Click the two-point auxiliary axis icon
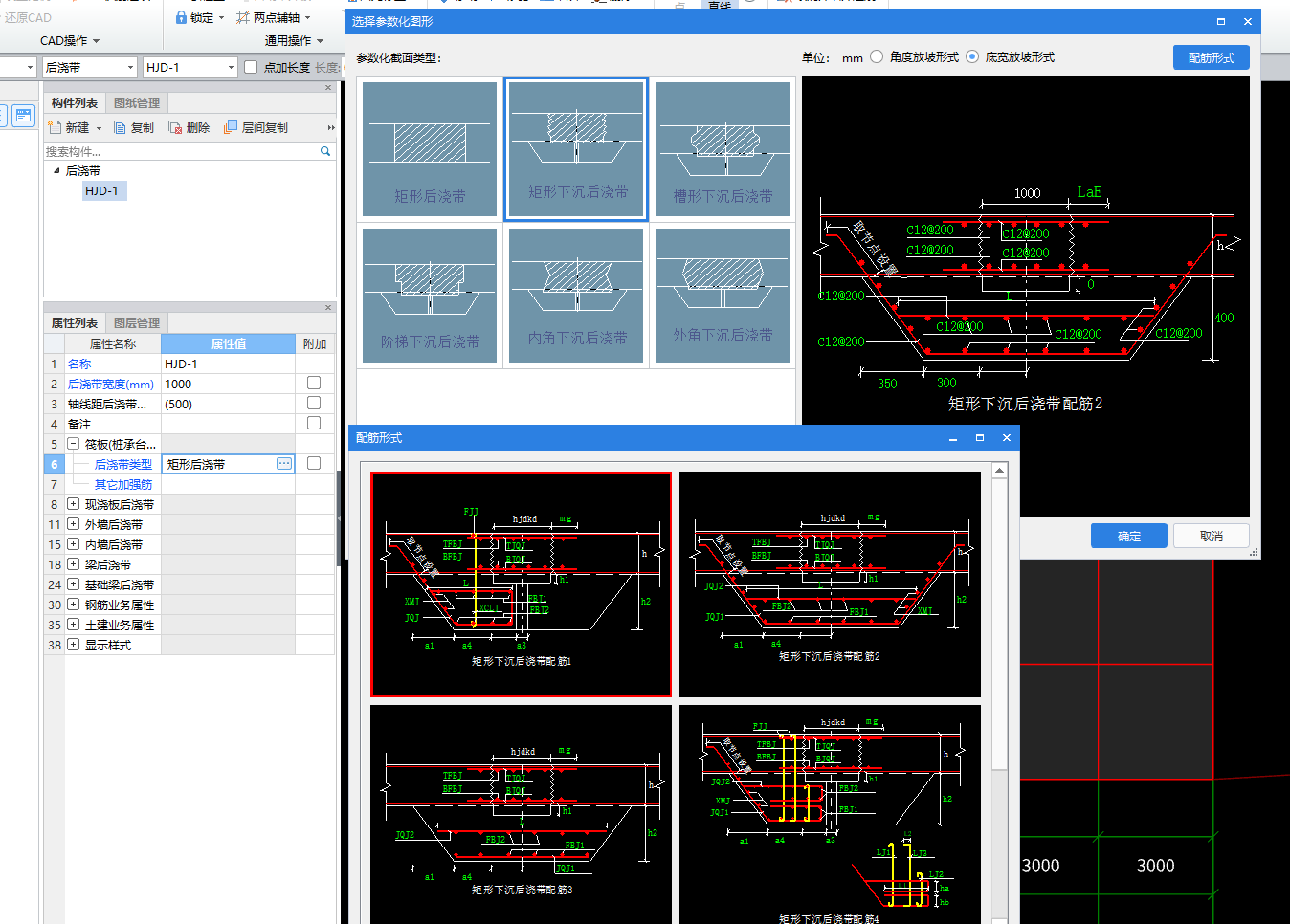 [x=243, y=17]
